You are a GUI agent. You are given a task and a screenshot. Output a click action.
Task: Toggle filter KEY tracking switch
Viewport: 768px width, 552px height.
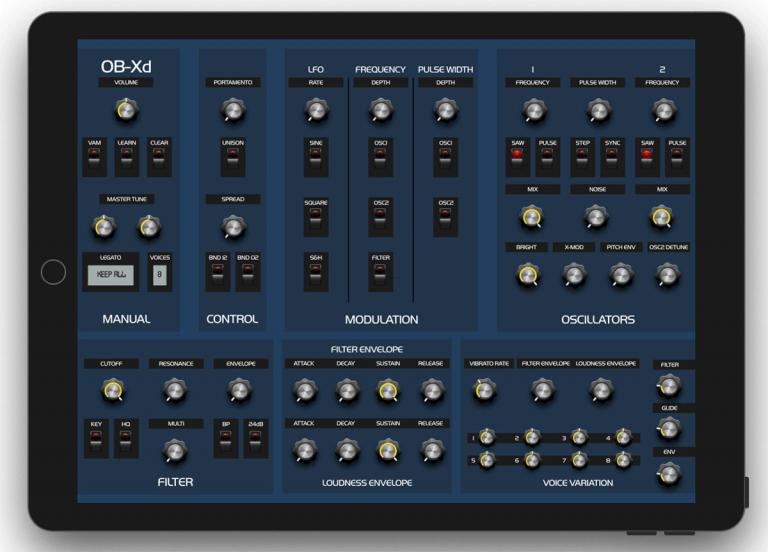click(96, 438)
